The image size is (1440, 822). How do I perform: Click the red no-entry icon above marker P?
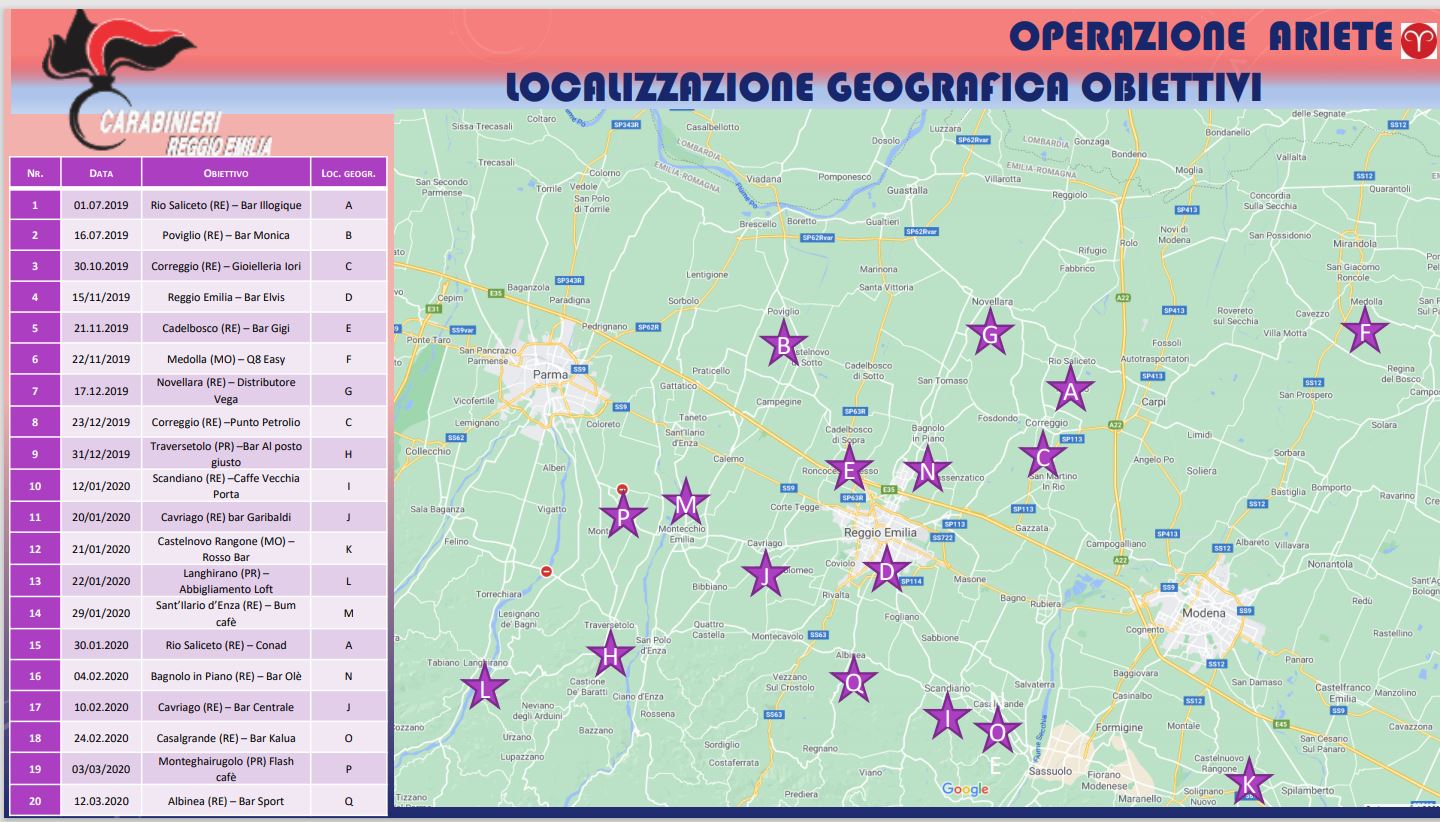[x=622, y=489]
